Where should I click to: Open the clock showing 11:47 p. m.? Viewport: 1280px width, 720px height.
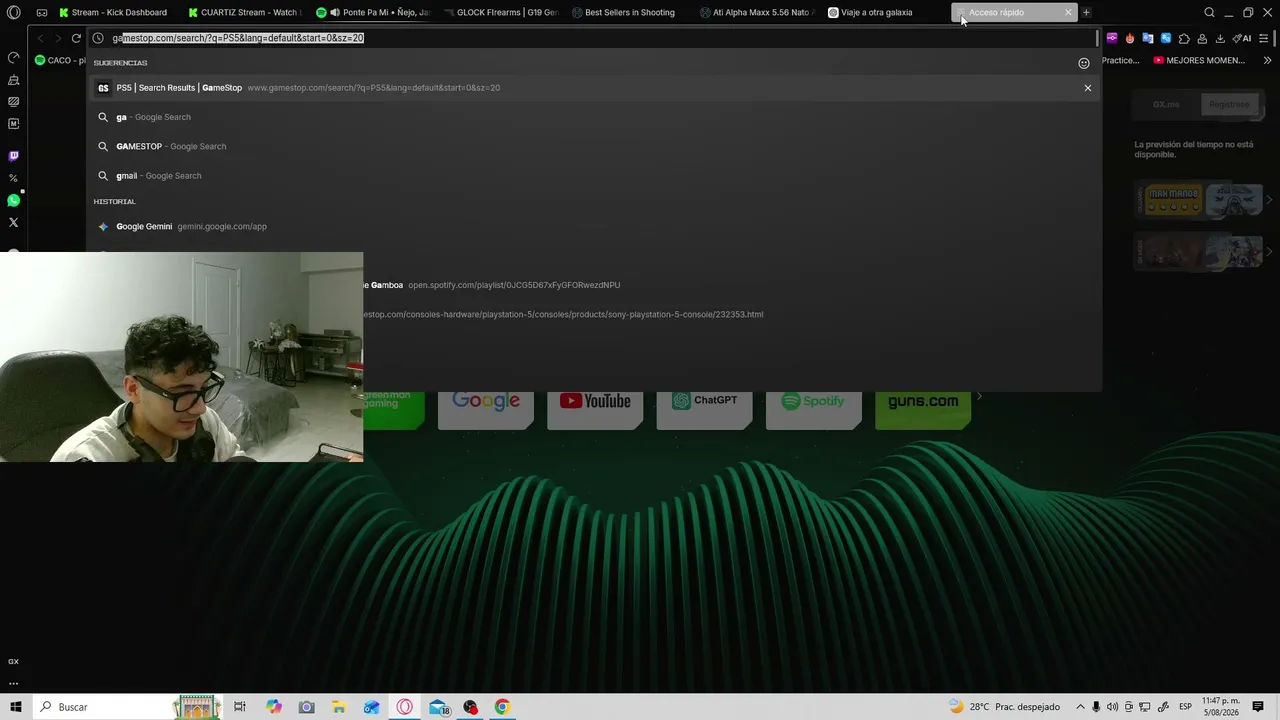coord(1219,707)
